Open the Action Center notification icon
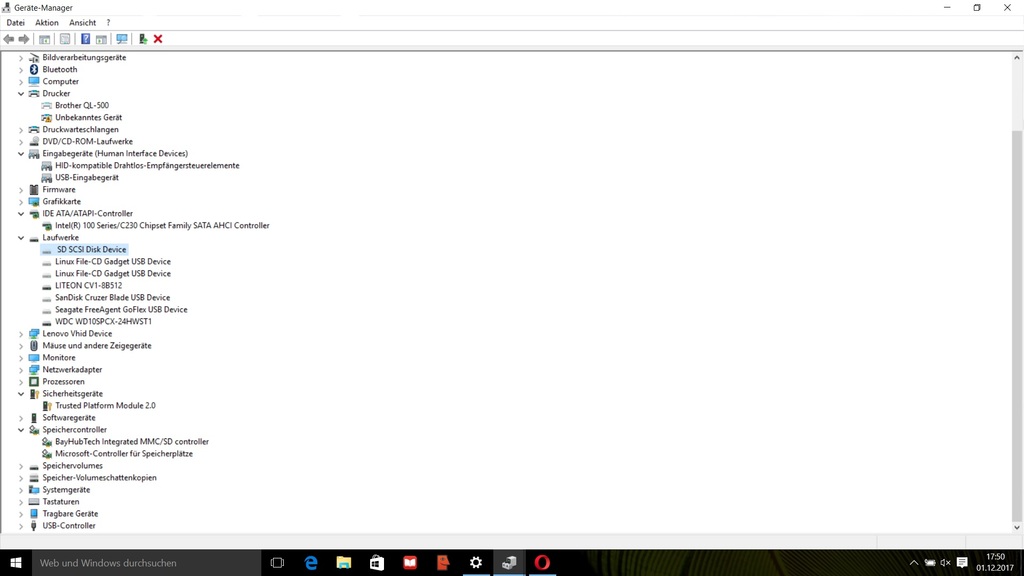1024x576 pixels. 962,562
